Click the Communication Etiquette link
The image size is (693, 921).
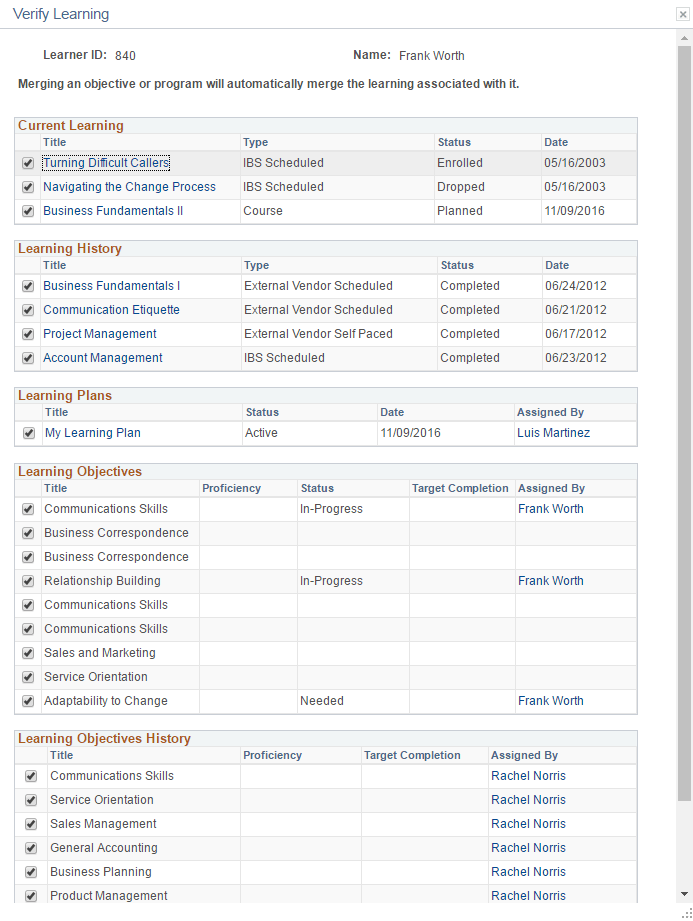(111, 310)
